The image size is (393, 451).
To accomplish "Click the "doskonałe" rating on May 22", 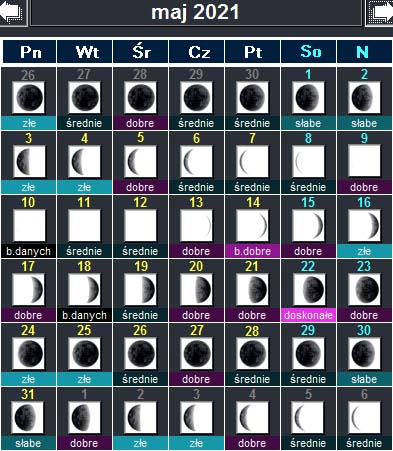I will (308, 315).
